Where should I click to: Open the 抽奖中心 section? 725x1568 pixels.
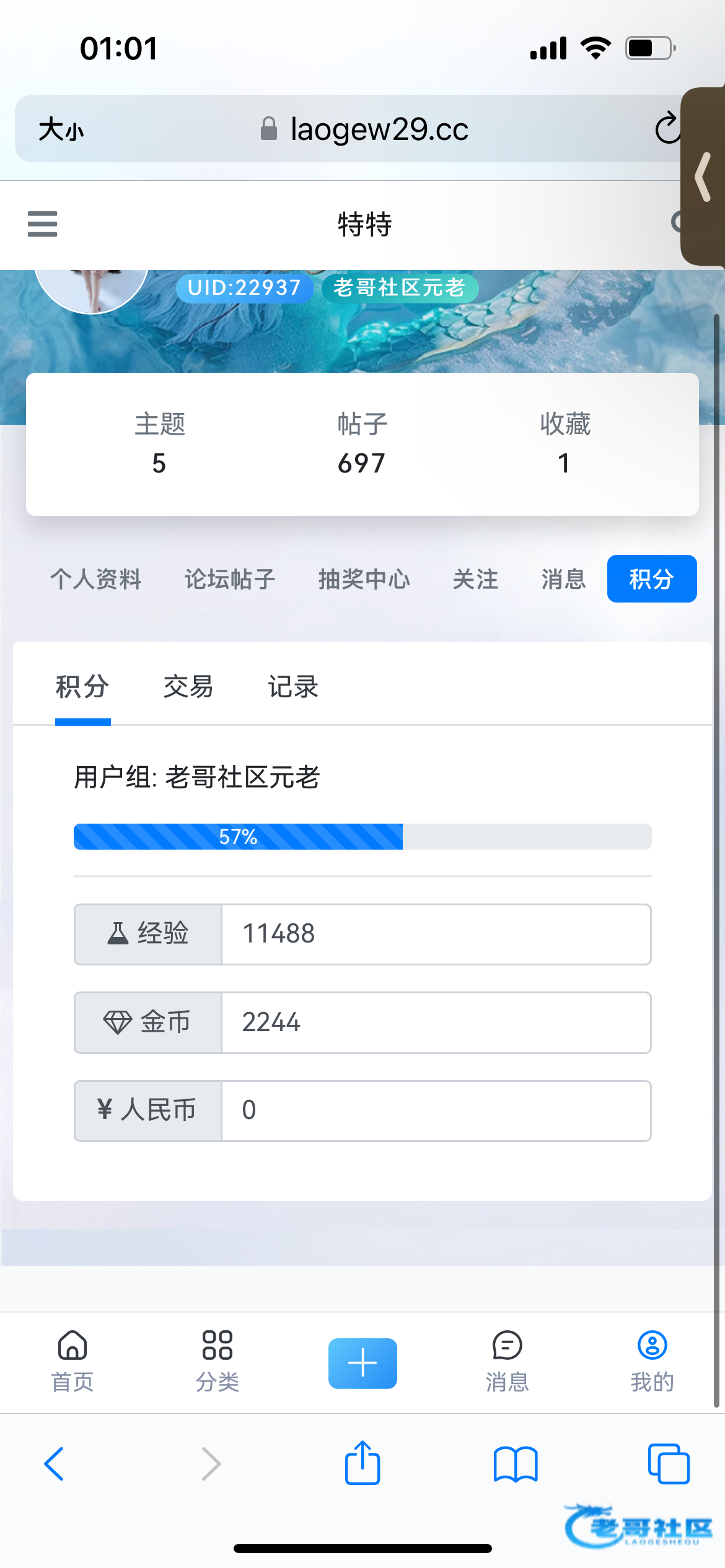pyautogui.click(x=364, y=580)
